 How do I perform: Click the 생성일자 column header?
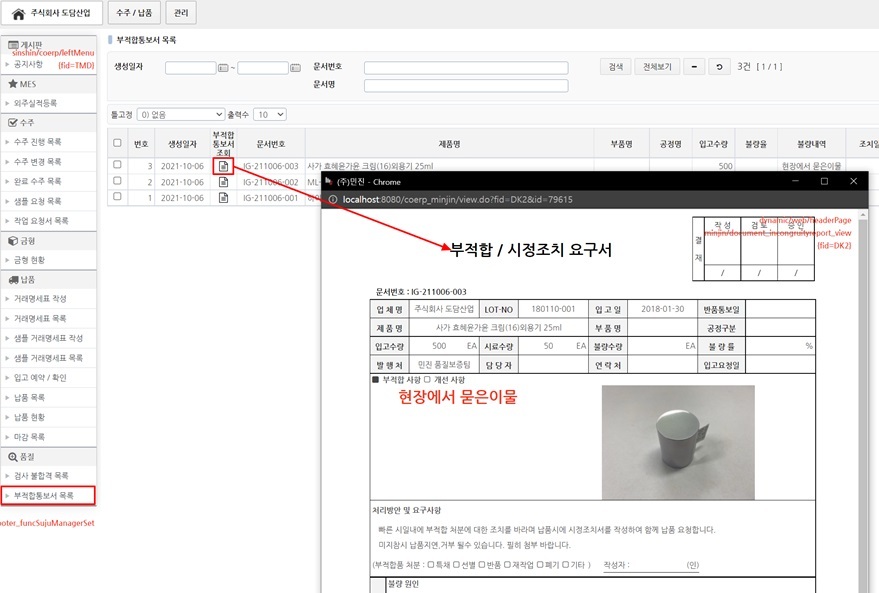tap(182, 144)
